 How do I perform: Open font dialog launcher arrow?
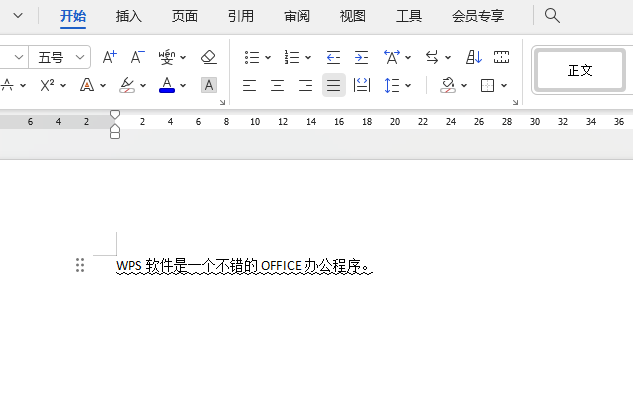222,103
